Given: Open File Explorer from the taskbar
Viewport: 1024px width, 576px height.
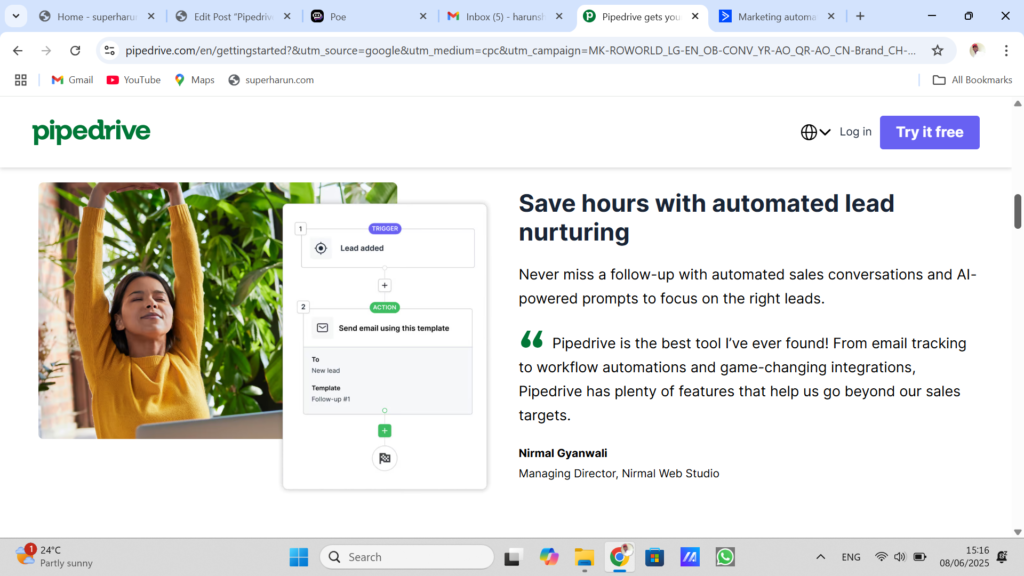Looking at the screenshot, I should tap(584, 557).
